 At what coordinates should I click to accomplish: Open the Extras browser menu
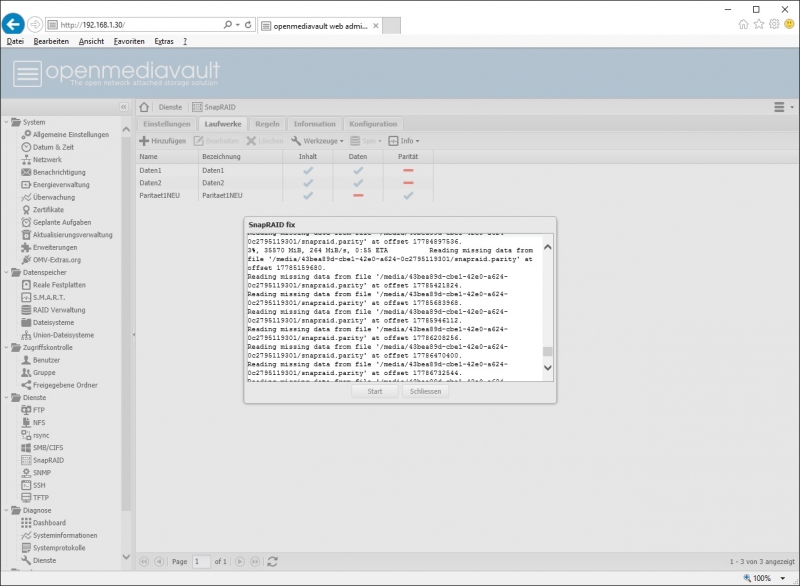pos(164,41)
